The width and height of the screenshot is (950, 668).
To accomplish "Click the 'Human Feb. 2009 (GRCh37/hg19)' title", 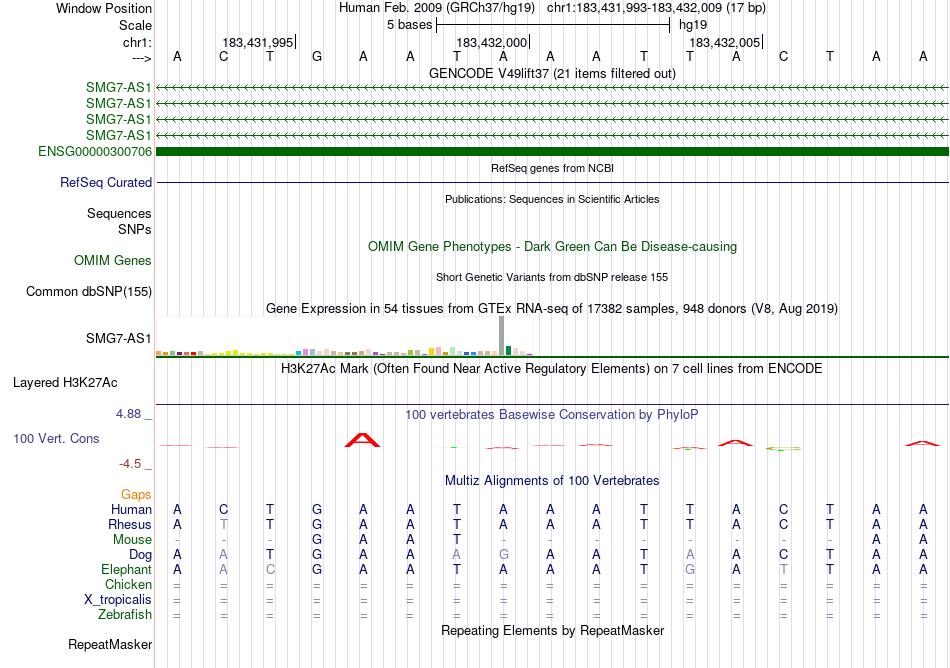I will 437,8.
